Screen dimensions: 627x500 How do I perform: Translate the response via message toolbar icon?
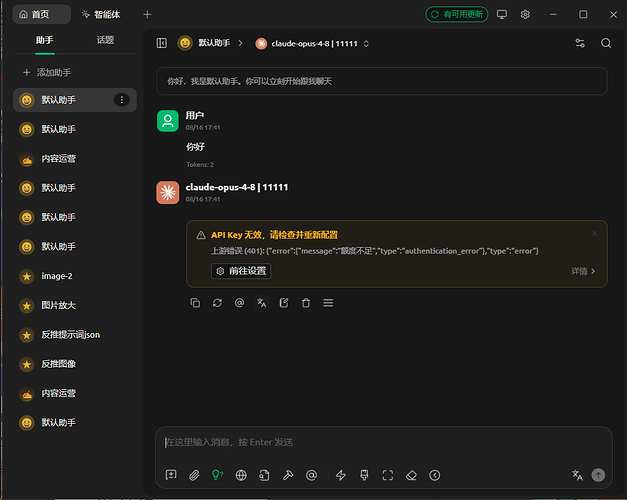(x=262, y=303)
